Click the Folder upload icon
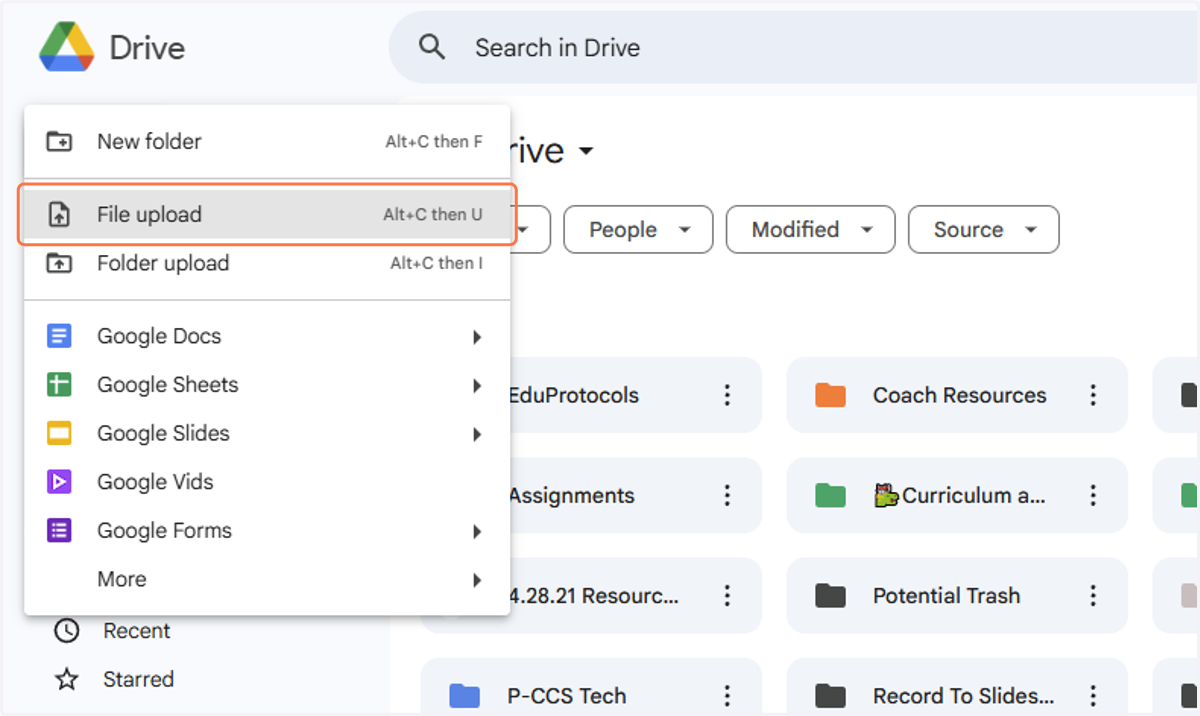The width and height of the screenshot is (1200, 716). [60, 263]
